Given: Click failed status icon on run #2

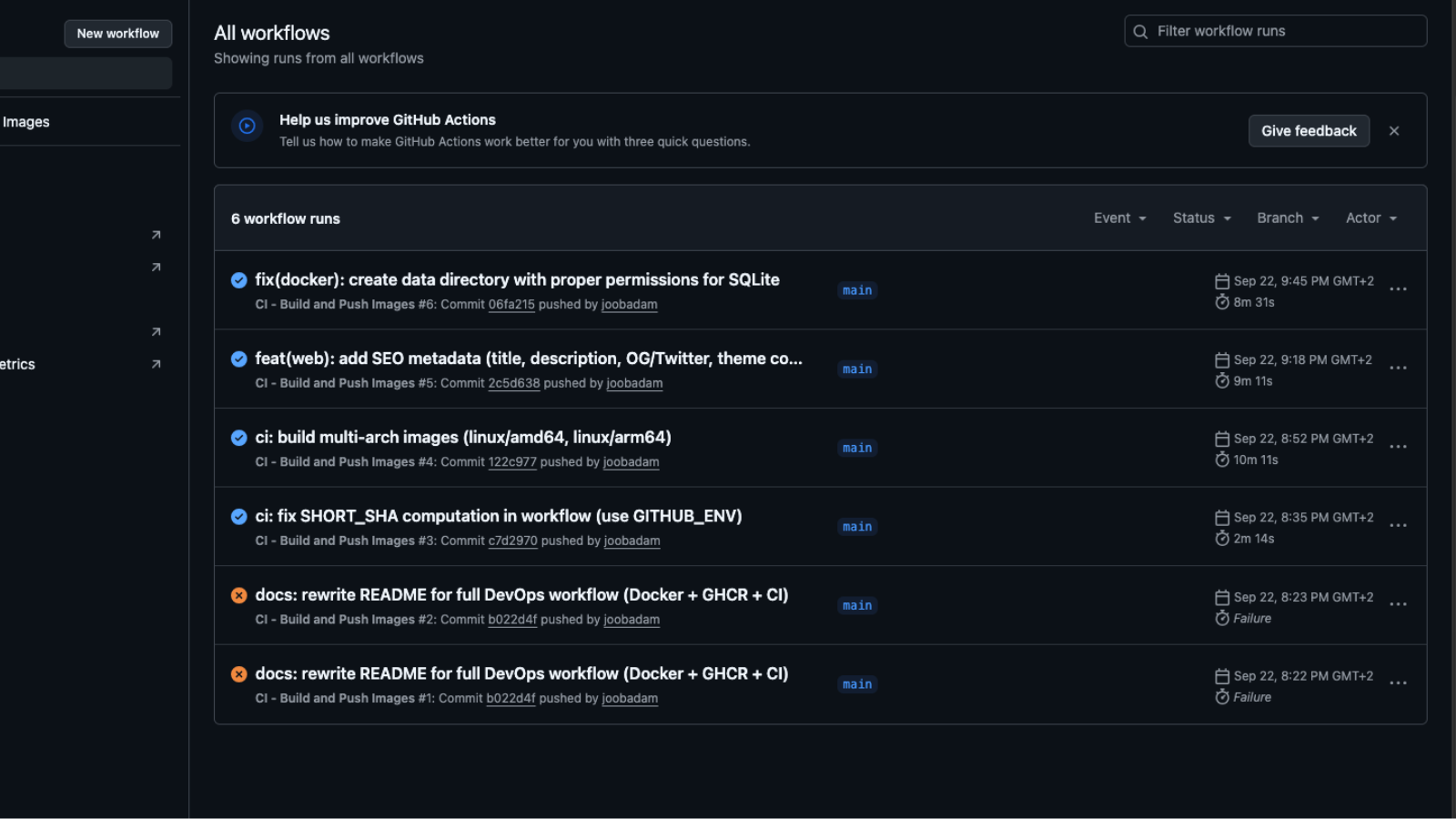Looking at the screenshot, I should point(238,595).
